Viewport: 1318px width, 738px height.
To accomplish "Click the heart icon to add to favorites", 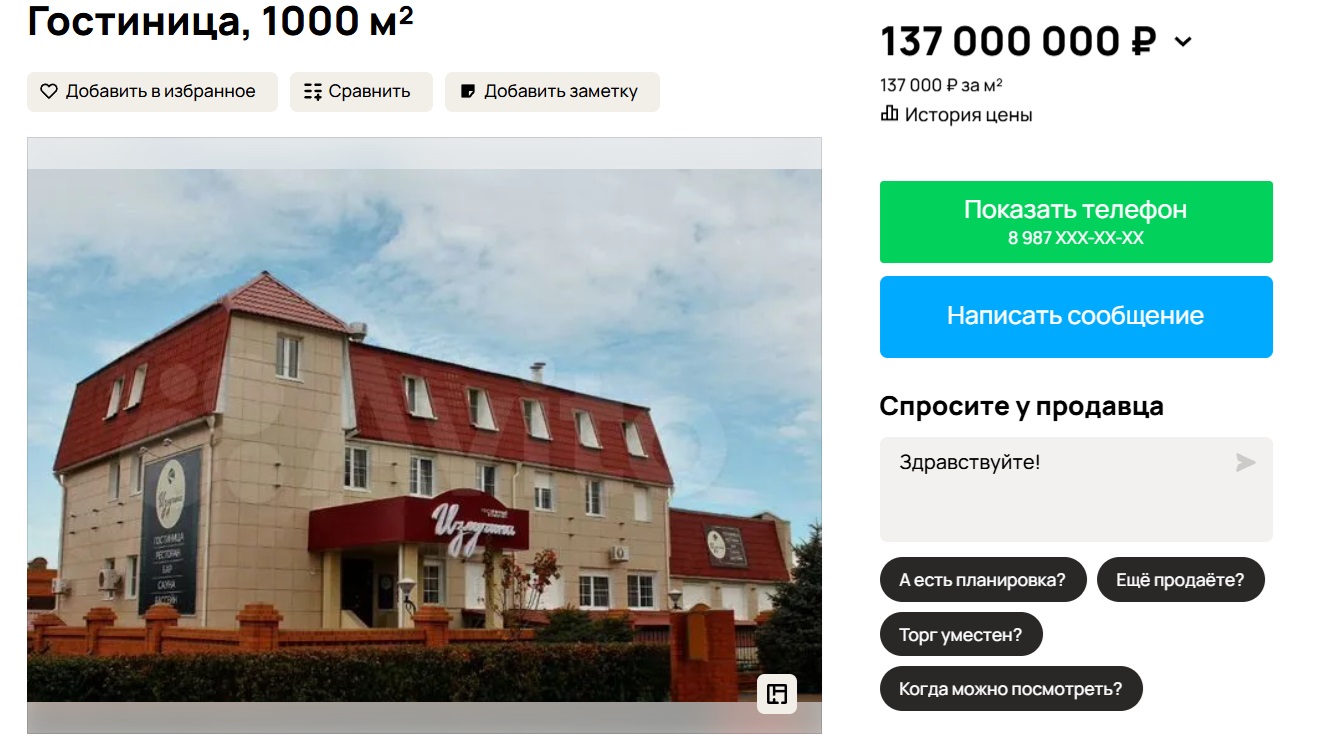I will click(49, 91).
